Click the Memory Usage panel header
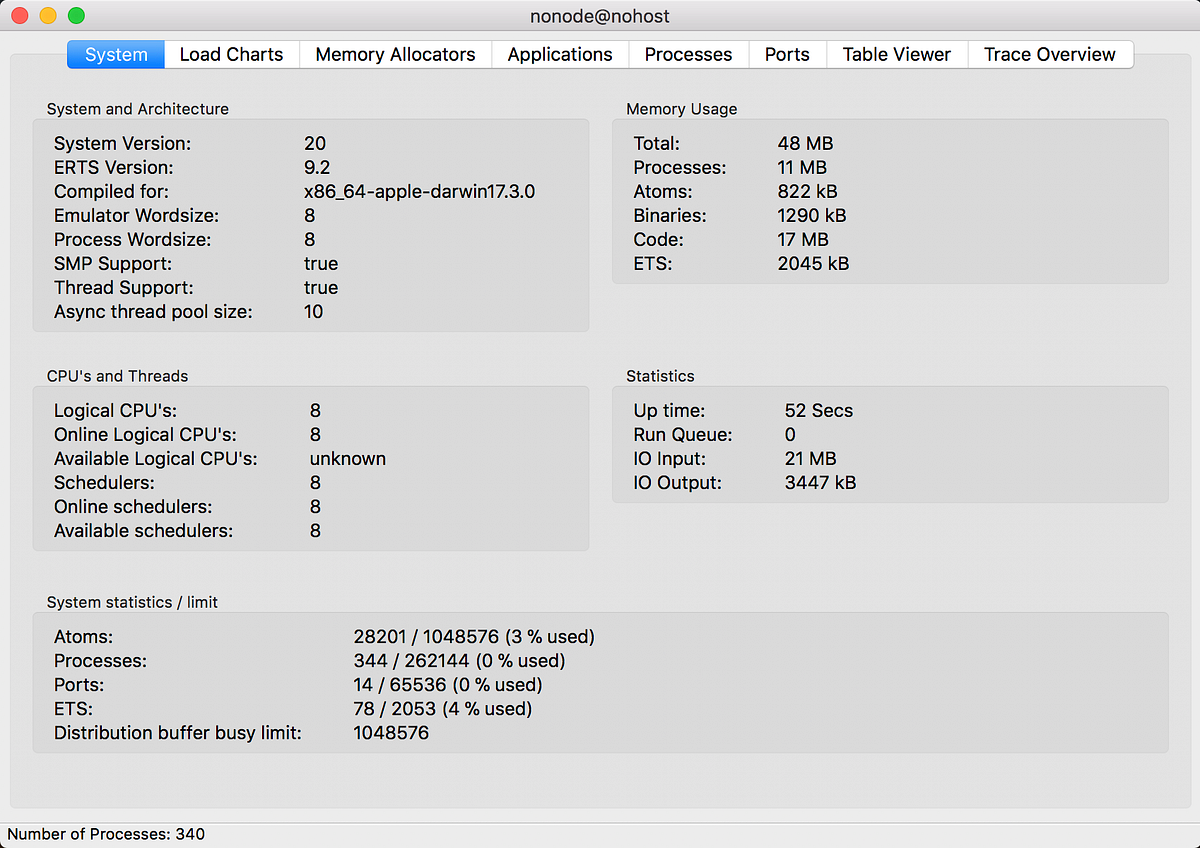Image resolution: width=1200 pixels, height=848 pixels. coord(681,109)
